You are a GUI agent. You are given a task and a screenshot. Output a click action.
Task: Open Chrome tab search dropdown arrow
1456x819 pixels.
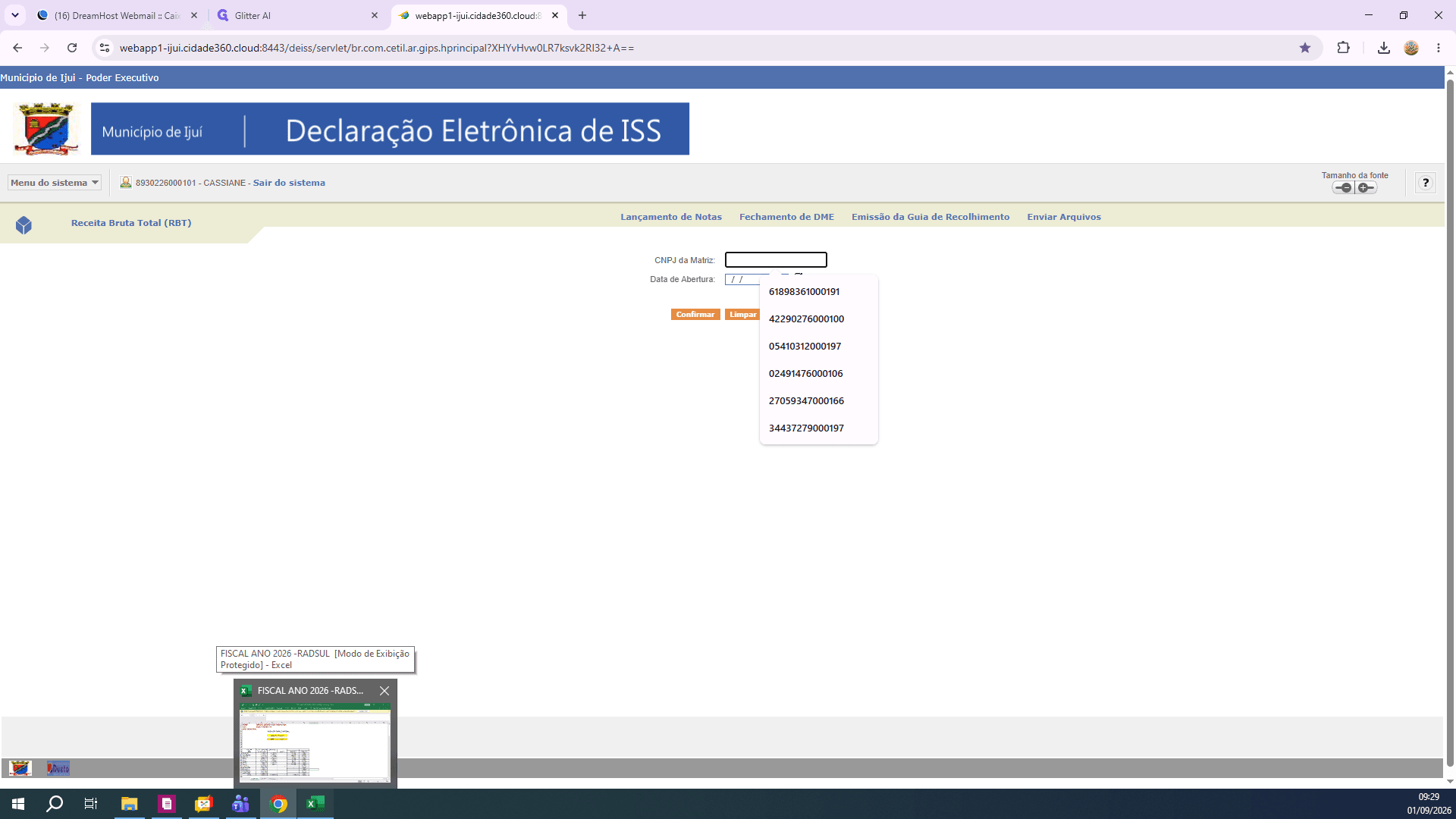tap(14, 15)
